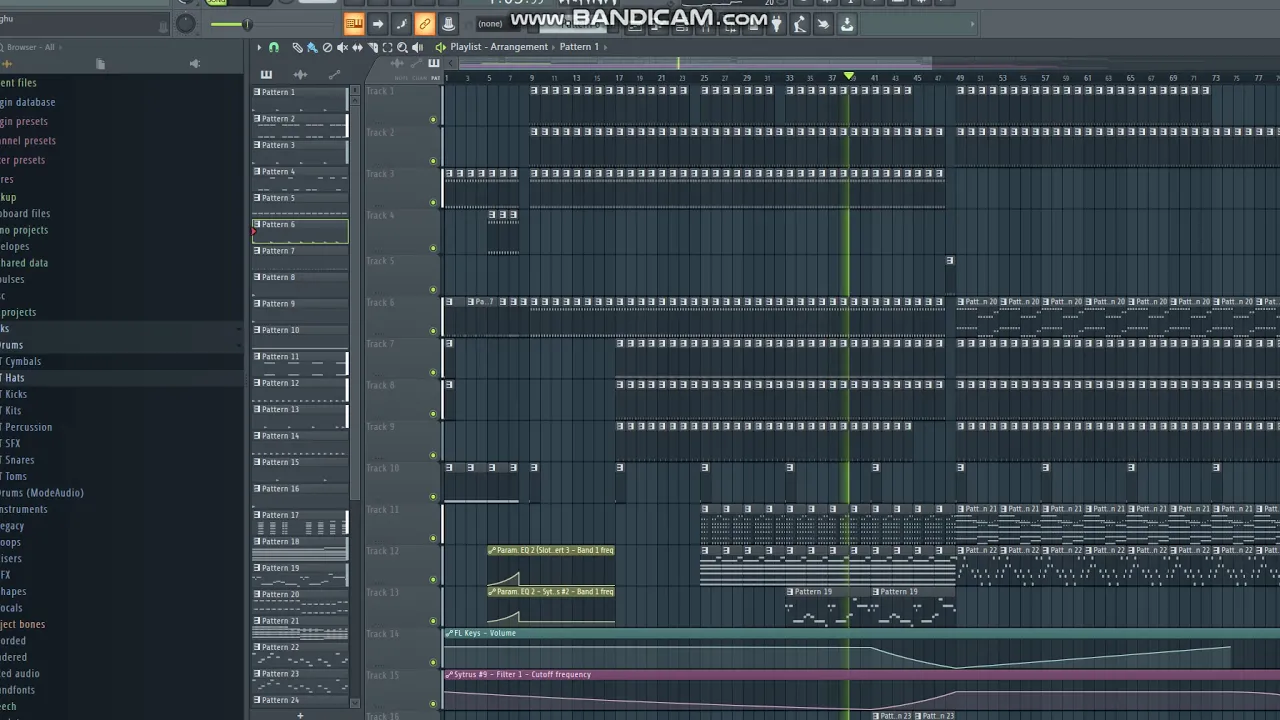Click the download-tray icon in the top toolbar

[x=847, y=25]
